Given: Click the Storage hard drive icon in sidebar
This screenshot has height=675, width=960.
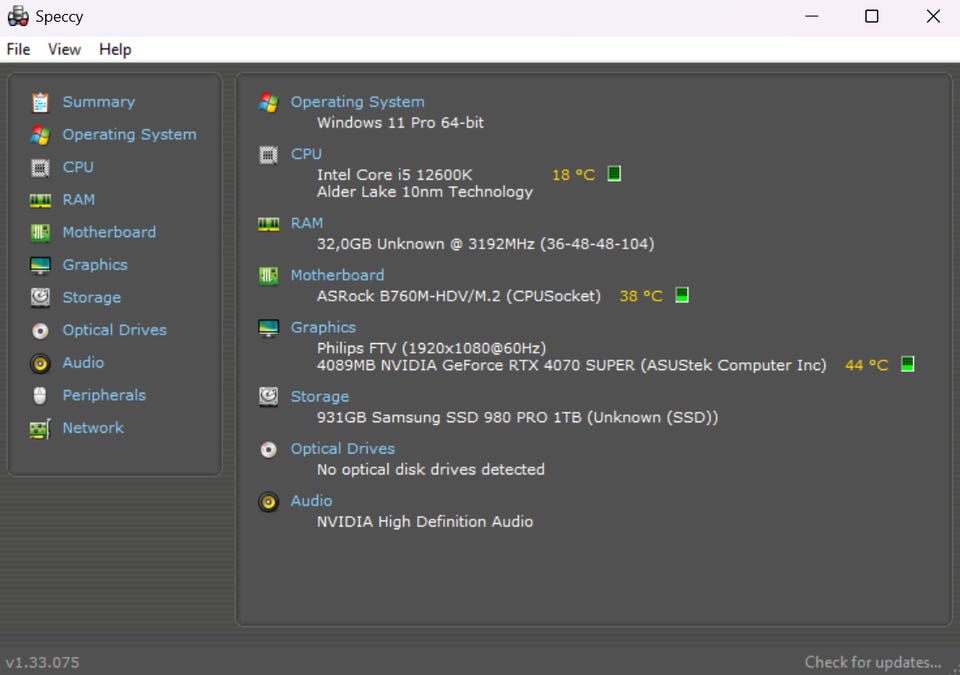Looking at the screenshot, I should pyautogui.click(x=40, y=298).
